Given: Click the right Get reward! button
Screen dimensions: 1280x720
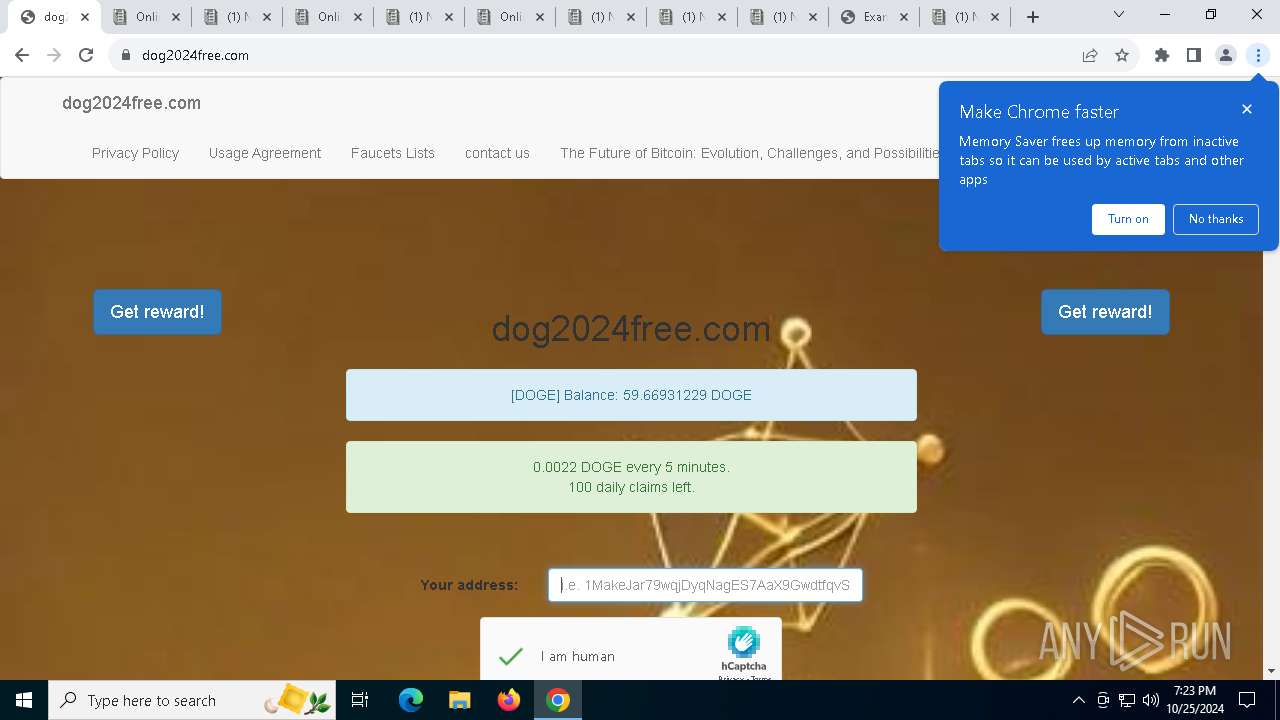Looking at the screenshot, I should 1105,312.
